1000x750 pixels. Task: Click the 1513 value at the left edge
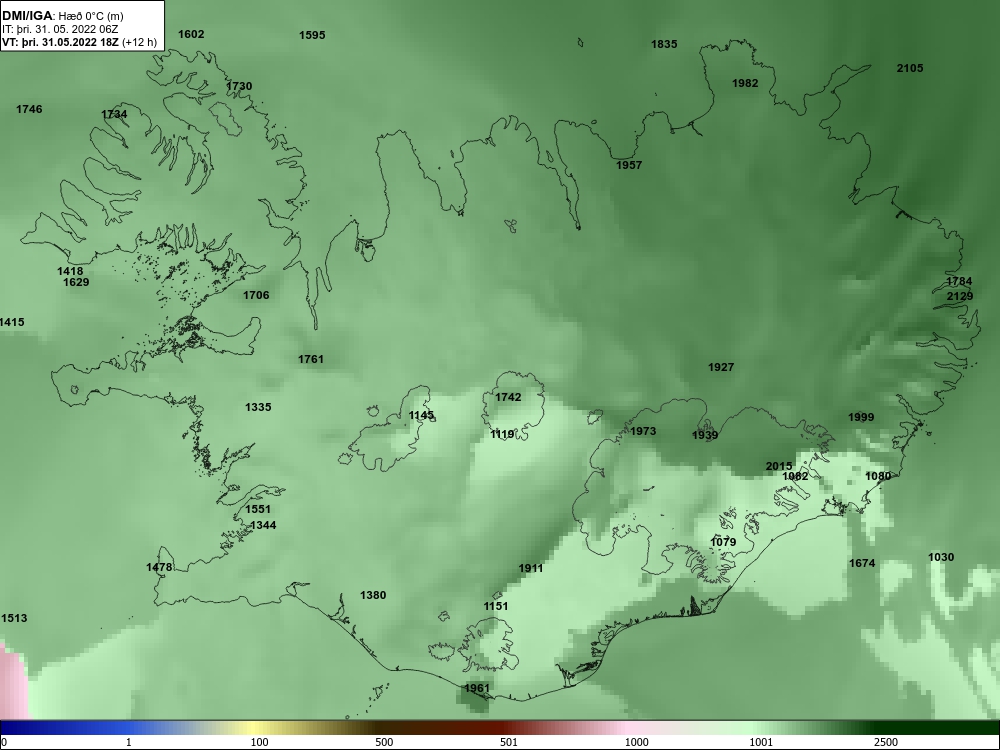[x=14, y=618]
